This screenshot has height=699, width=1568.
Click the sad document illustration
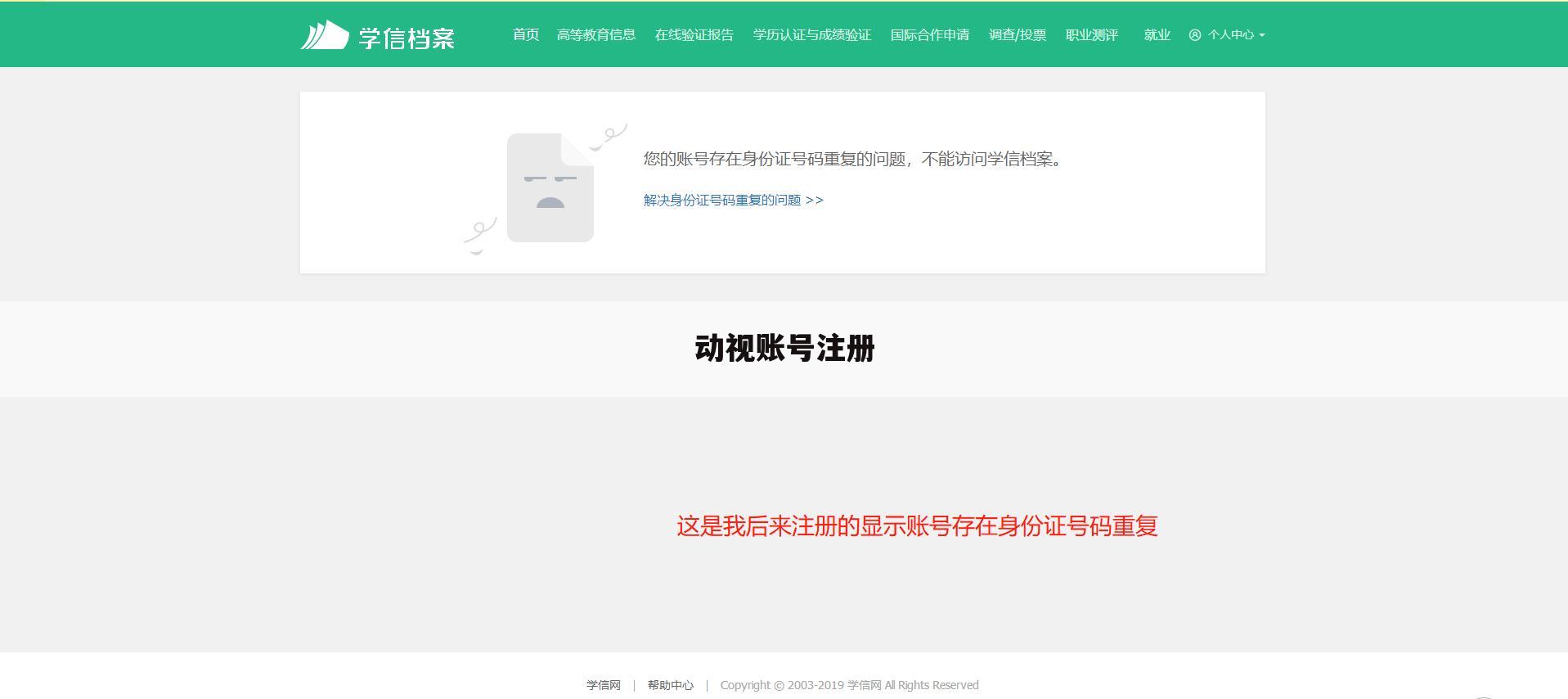point(546,188)
